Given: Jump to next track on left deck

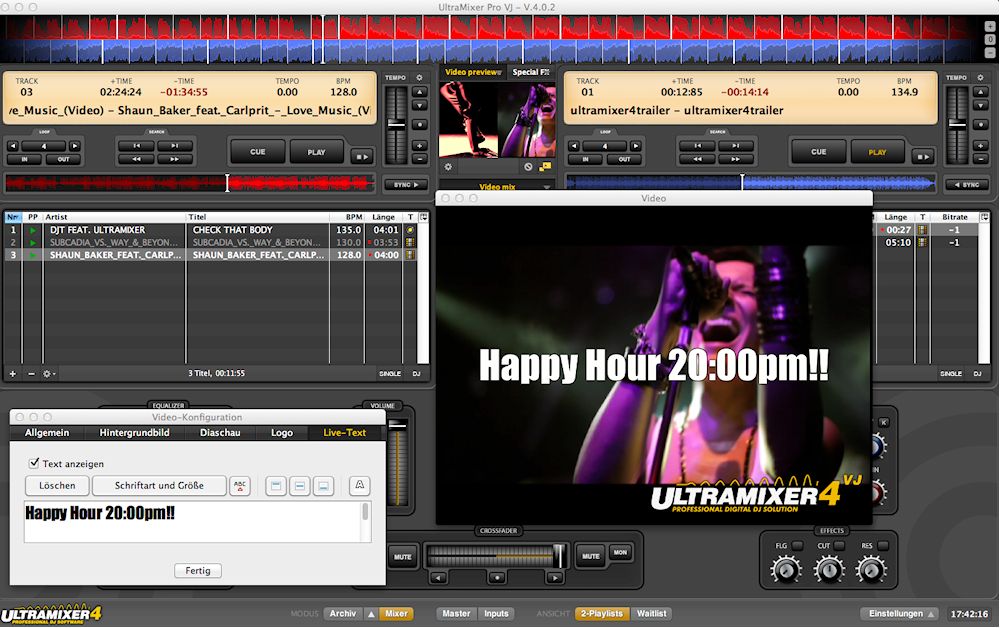Looking at the screenshot, I should pyautogui.click(x=173, y=146).
